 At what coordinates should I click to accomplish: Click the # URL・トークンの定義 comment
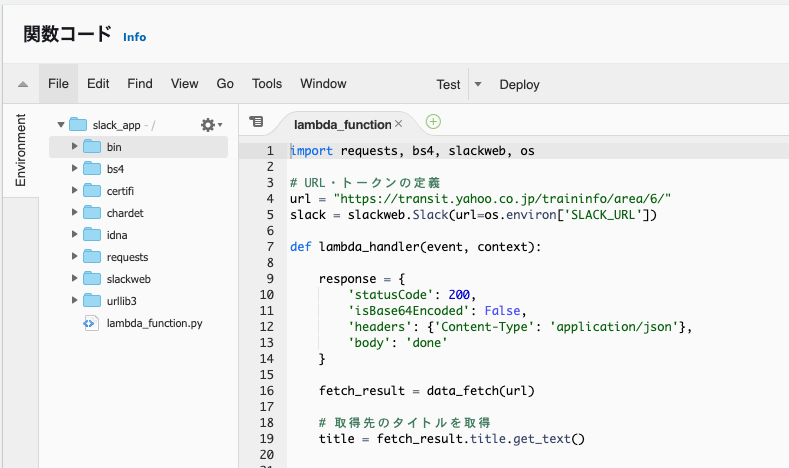[365, 183]
